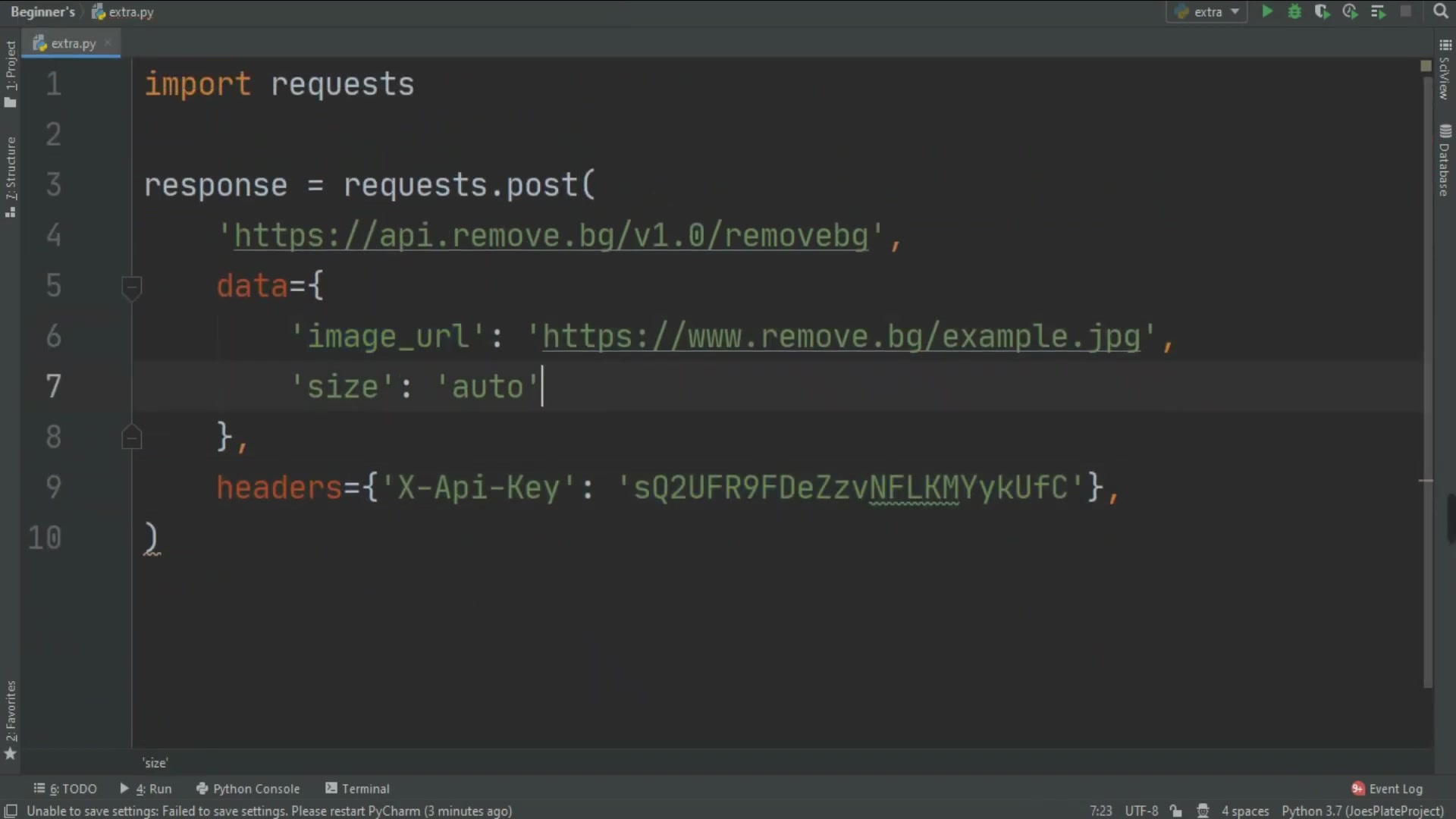Screen dimensions: 1456x819
Task: Click the inspection status indicator top-right
Action: coord(1425,66)
